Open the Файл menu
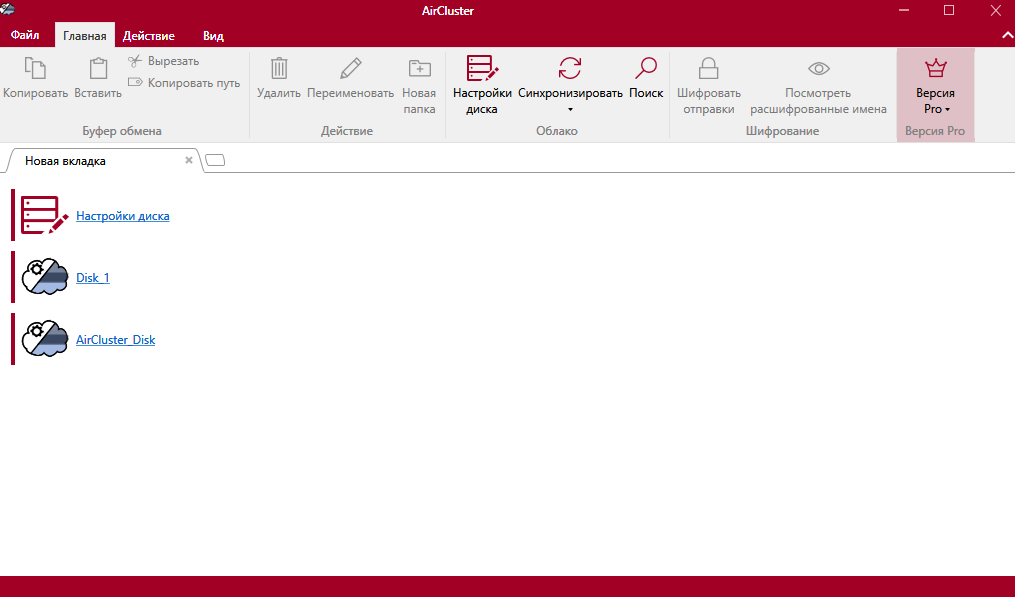 tap(25, 35)
